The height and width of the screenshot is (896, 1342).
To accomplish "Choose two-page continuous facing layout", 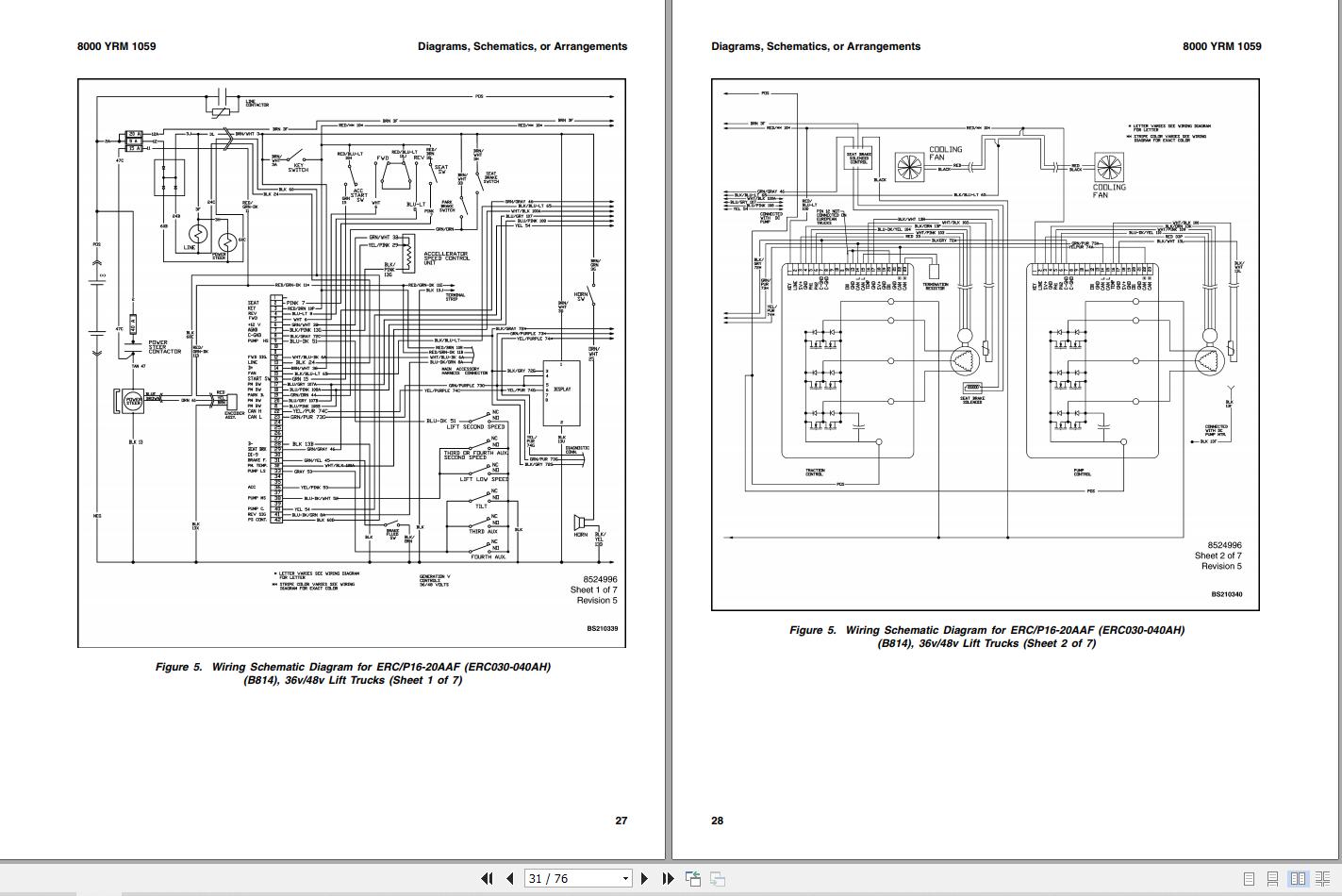I will pos(1322,879).
